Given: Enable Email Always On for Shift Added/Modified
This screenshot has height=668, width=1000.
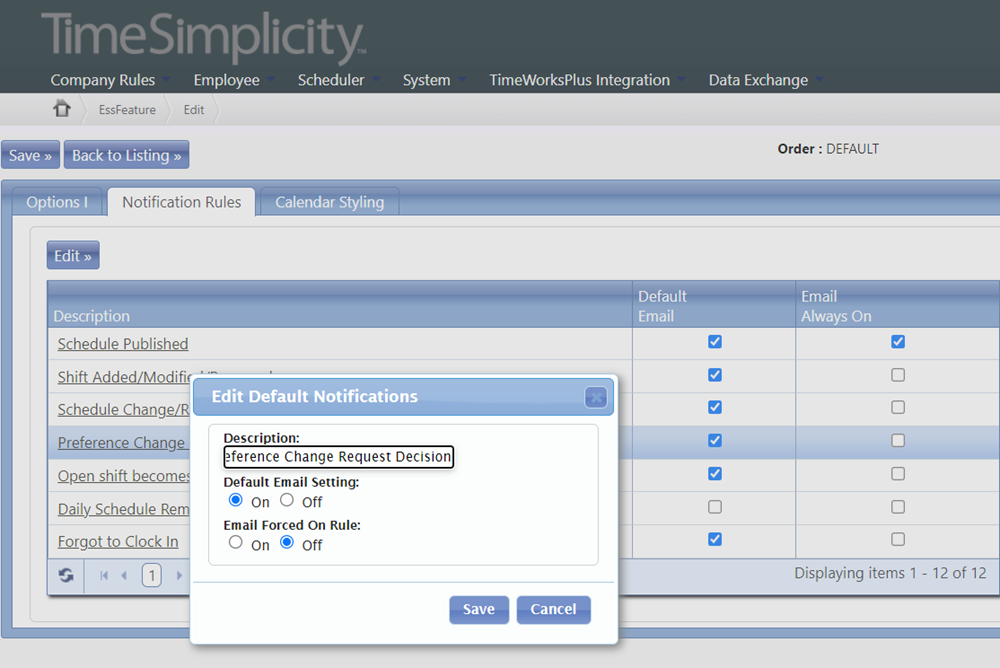Looking at the screenshot, I should pos(898,375).
